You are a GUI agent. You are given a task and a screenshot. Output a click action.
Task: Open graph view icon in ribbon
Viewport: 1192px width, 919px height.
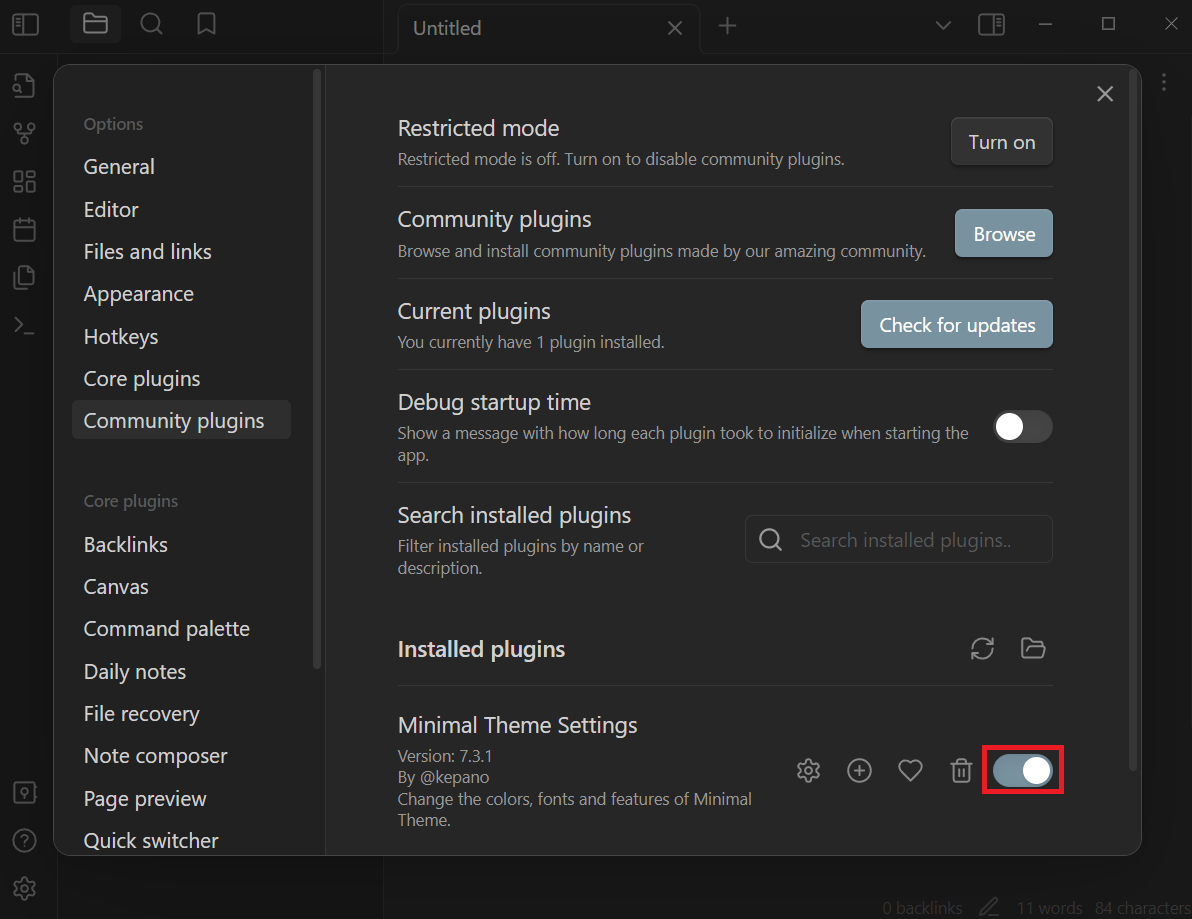pyautogui.click(x=24, y=133)
